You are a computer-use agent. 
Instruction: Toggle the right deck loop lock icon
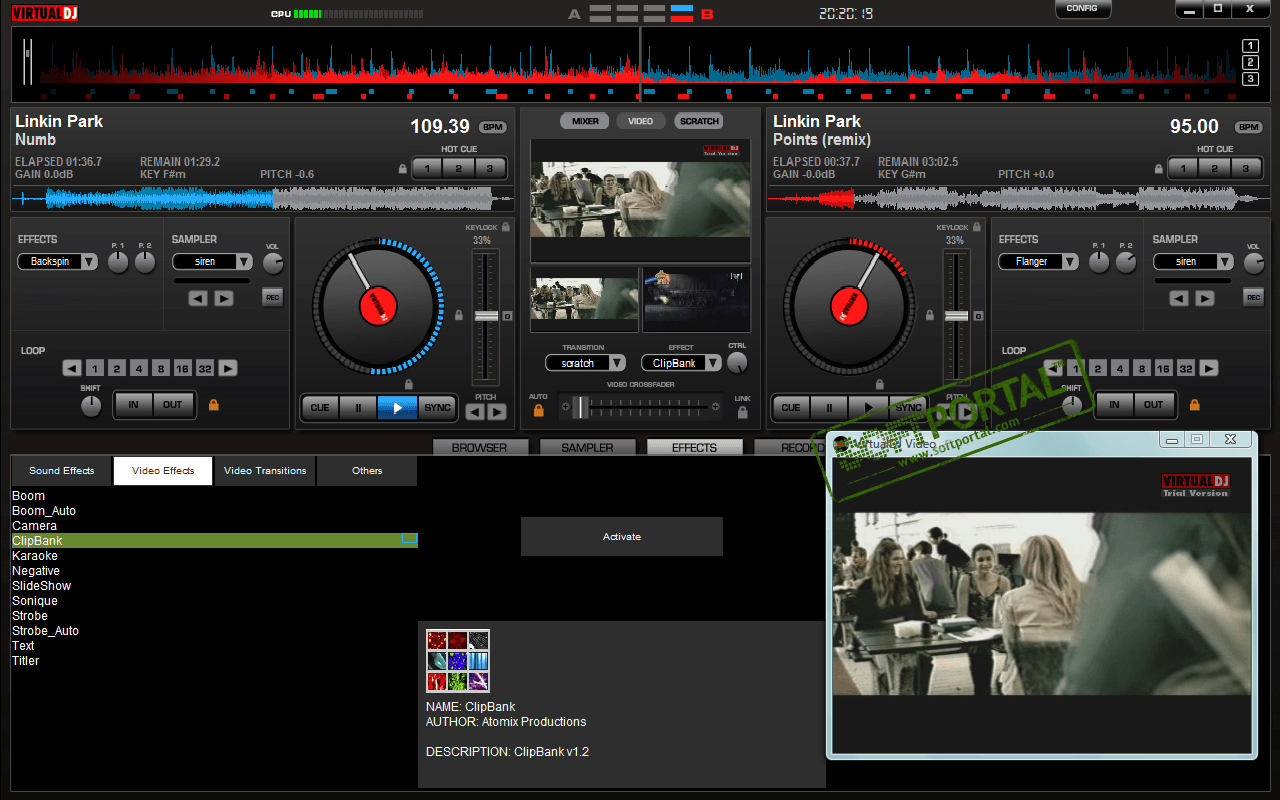pyautogui.click(x=1194, y=405)
